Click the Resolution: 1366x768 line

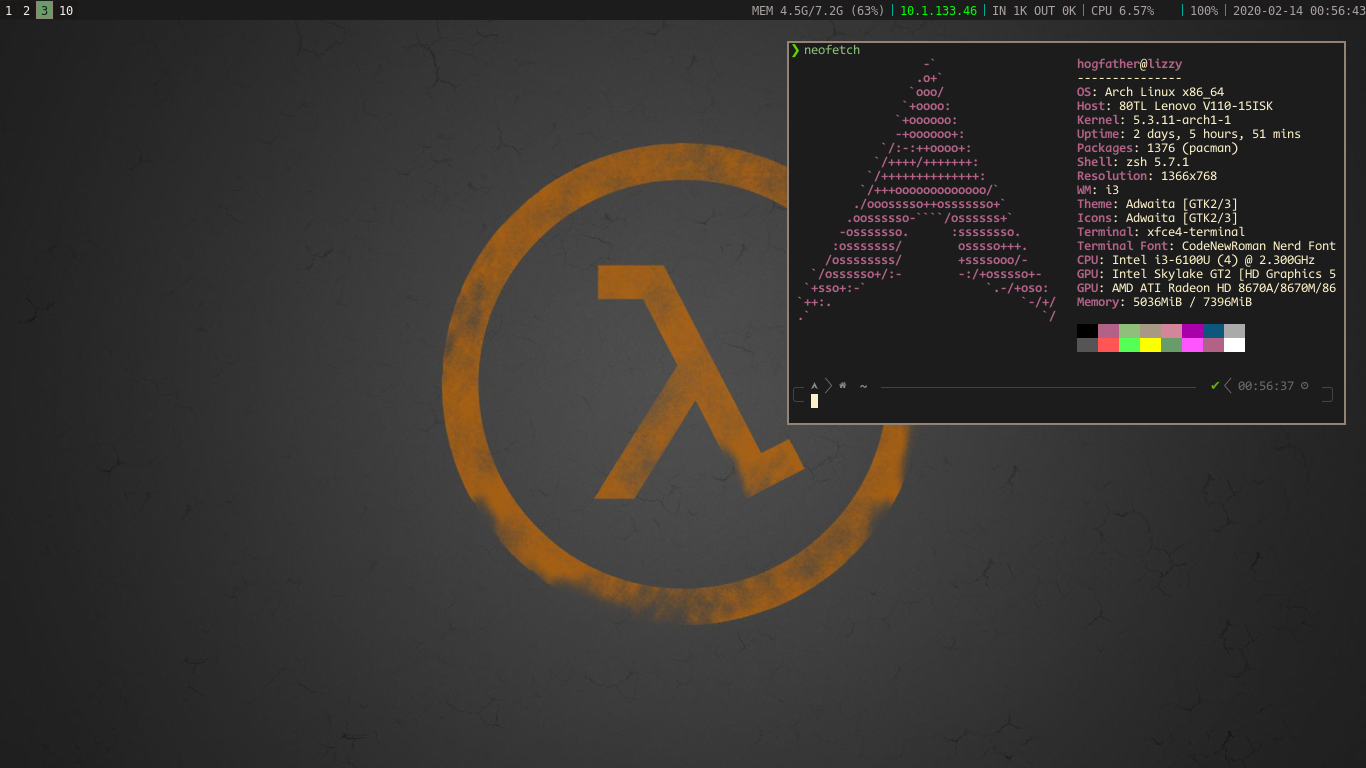pos(1147,176)
